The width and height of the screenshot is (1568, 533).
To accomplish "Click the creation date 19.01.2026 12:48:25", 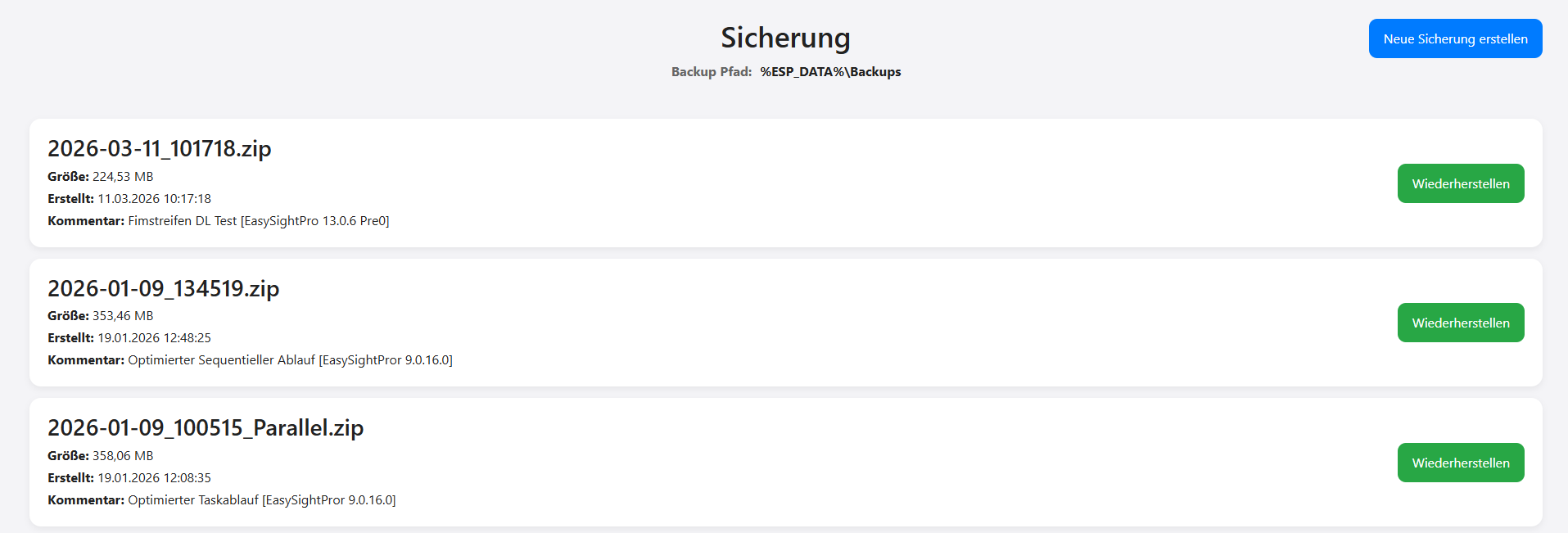I will pyautogui.click(x=154, y=338).
